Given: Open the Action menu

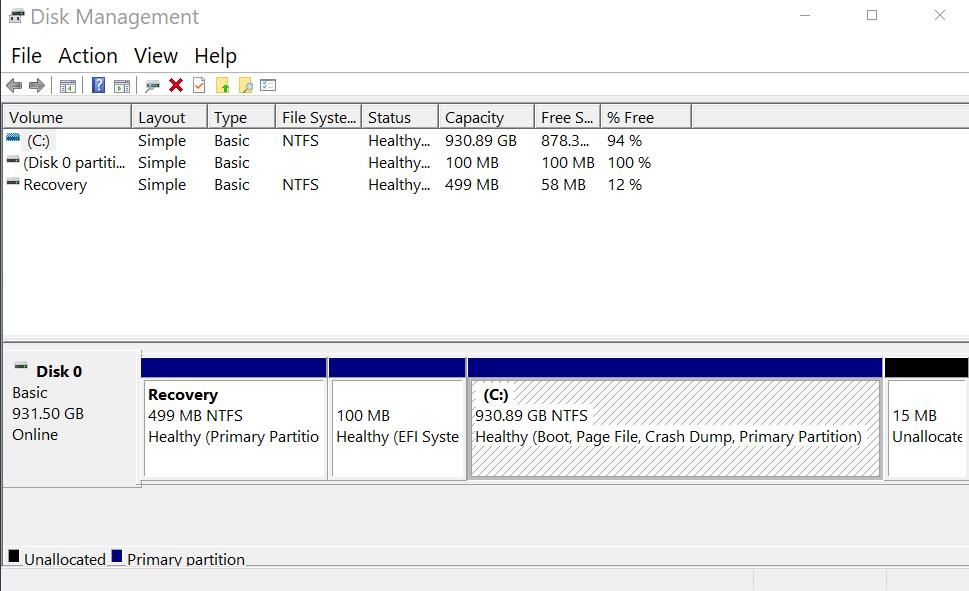Looking at the screenshot, I should click(x=88, y=56).
